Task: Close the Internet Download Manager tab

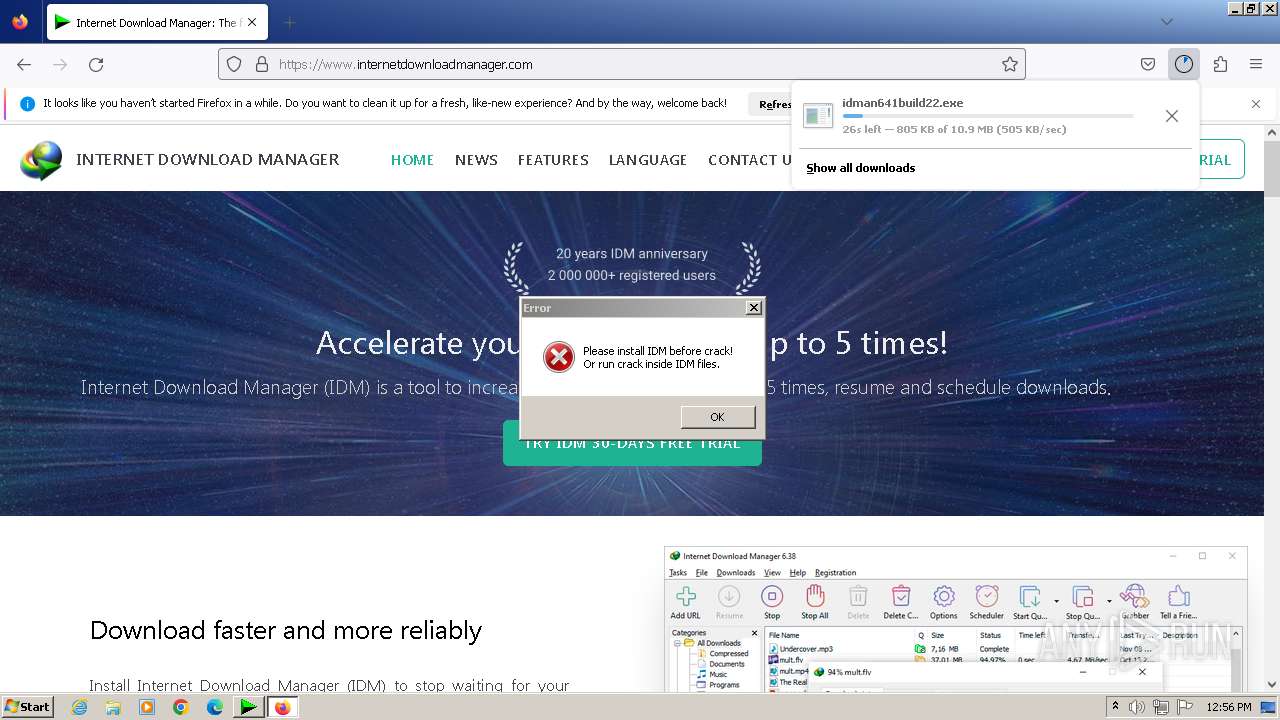Action: [x=252, y=22]
